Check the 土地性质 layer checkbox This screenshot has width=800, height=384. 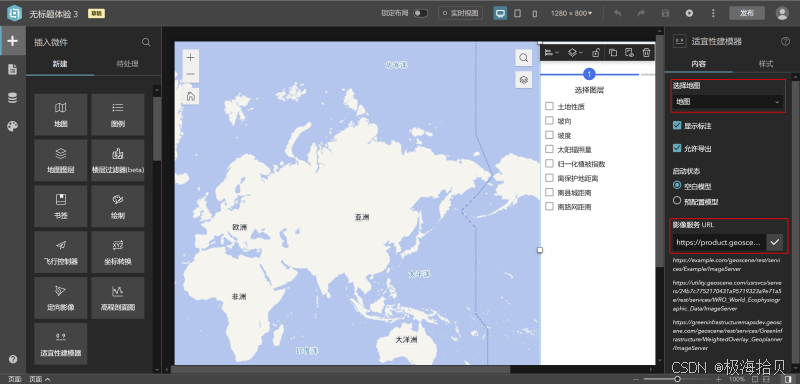549,106
